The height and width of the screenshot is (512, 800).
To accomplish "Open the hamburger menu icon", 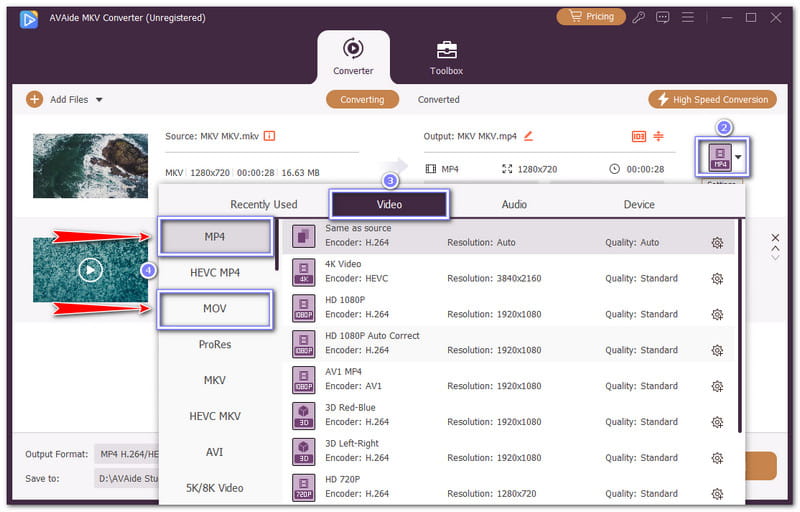I will point(688,18).
